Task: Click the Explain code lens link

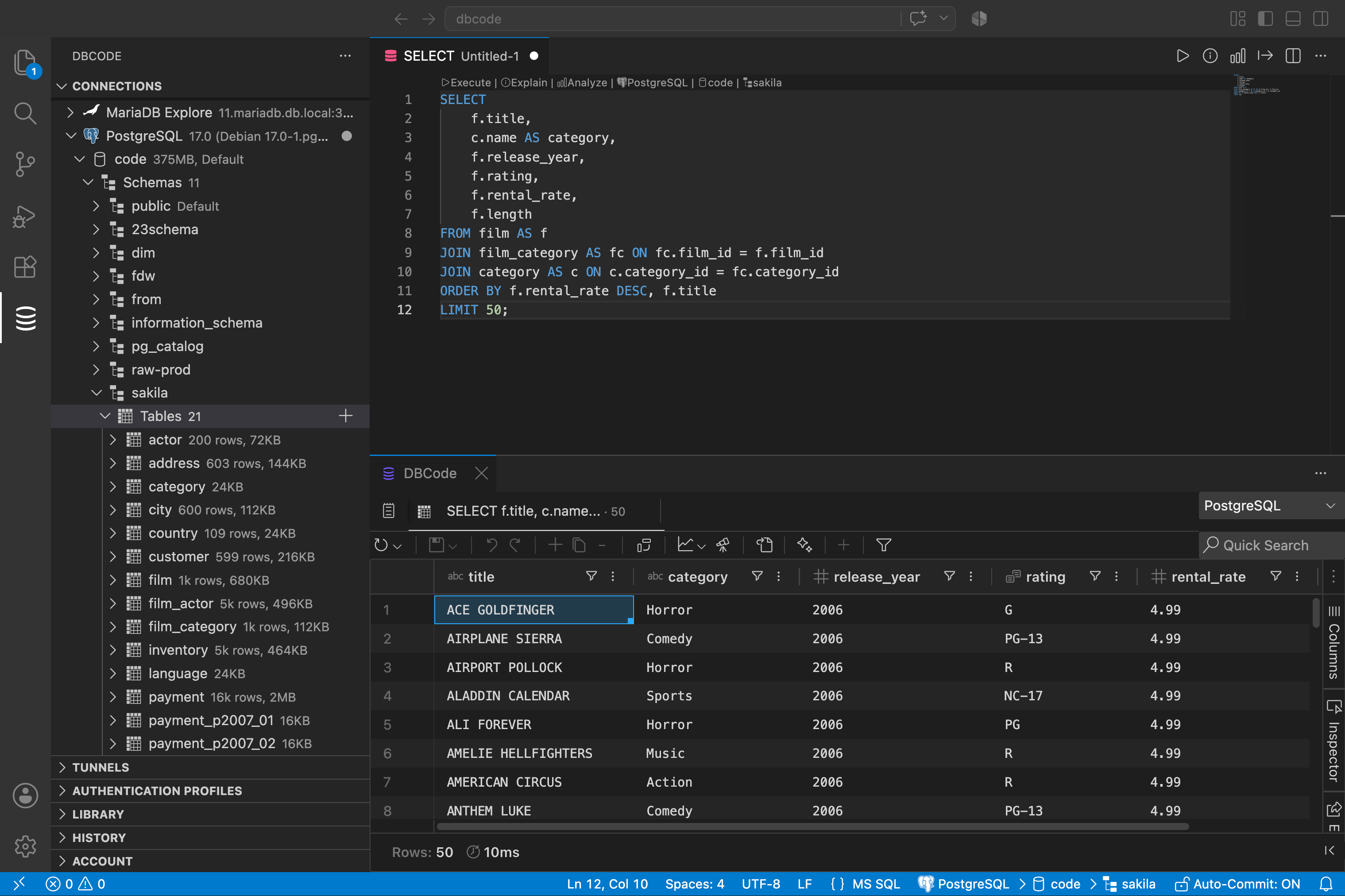Action: pos(524,82)
